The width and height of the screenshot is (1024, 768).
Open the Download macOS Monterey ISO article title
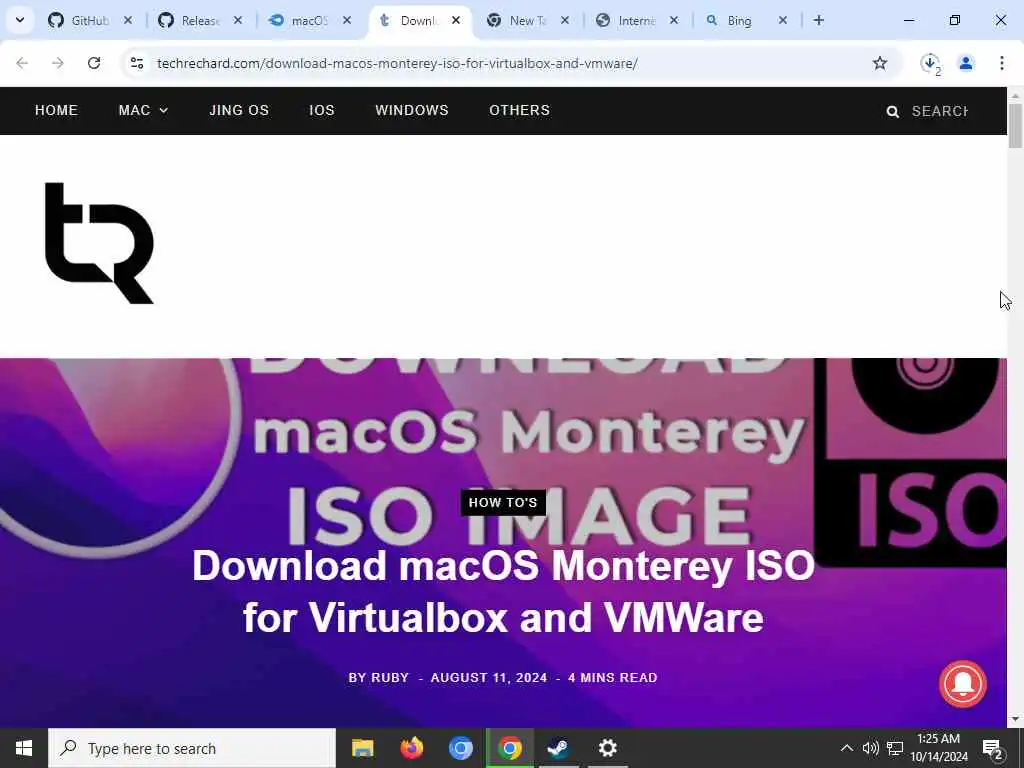503,591
